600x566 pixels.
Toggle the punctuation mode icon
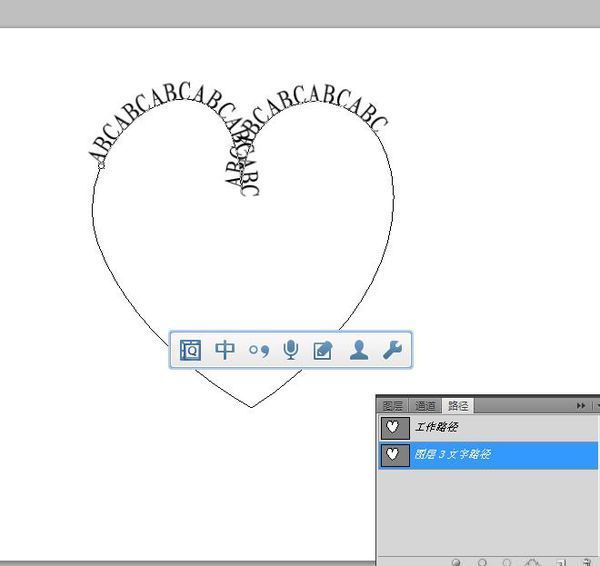tap(259, 350)
